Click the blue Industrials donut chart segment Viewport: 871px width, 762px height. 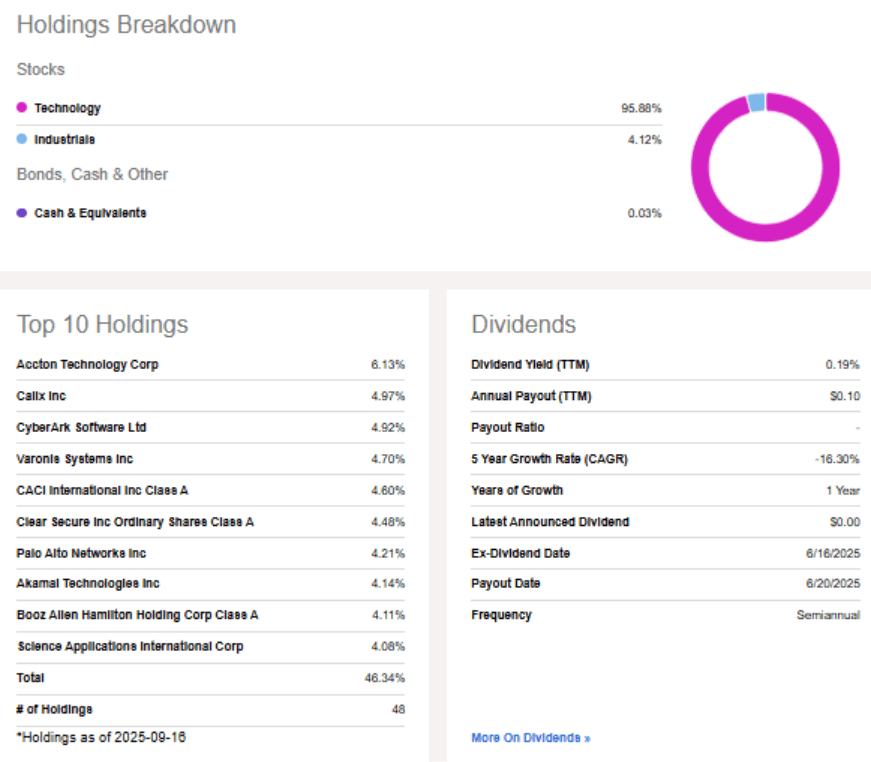757,102
